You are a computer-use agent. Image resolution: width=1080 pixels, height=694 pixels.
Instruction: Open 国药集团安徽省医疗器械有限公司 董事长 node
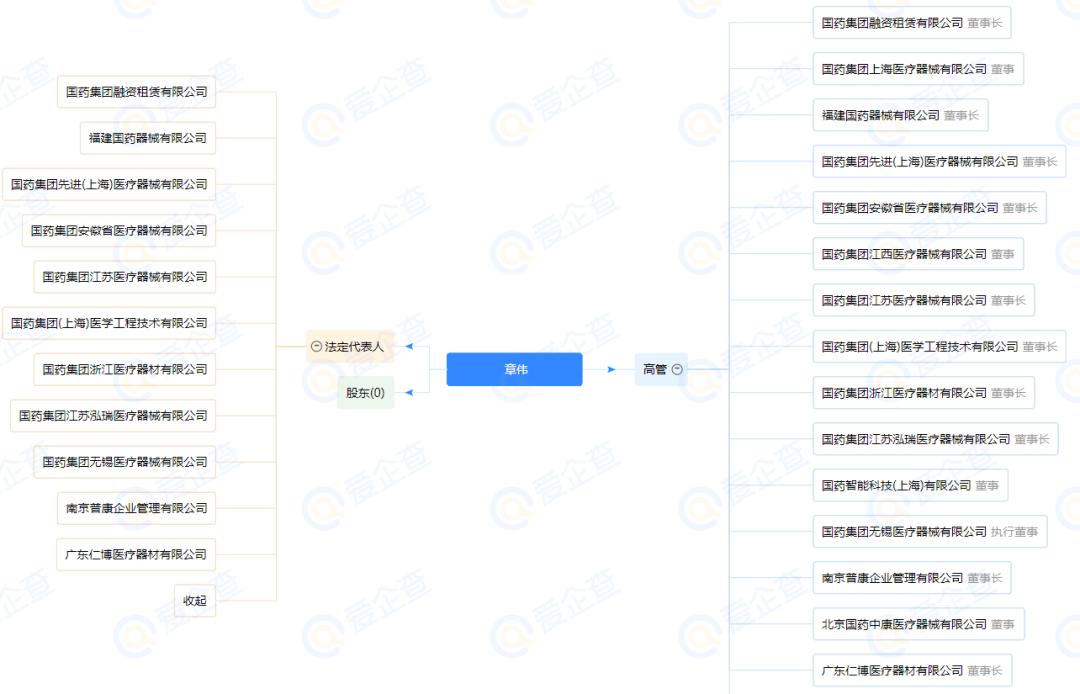click(x=930, y=208)
